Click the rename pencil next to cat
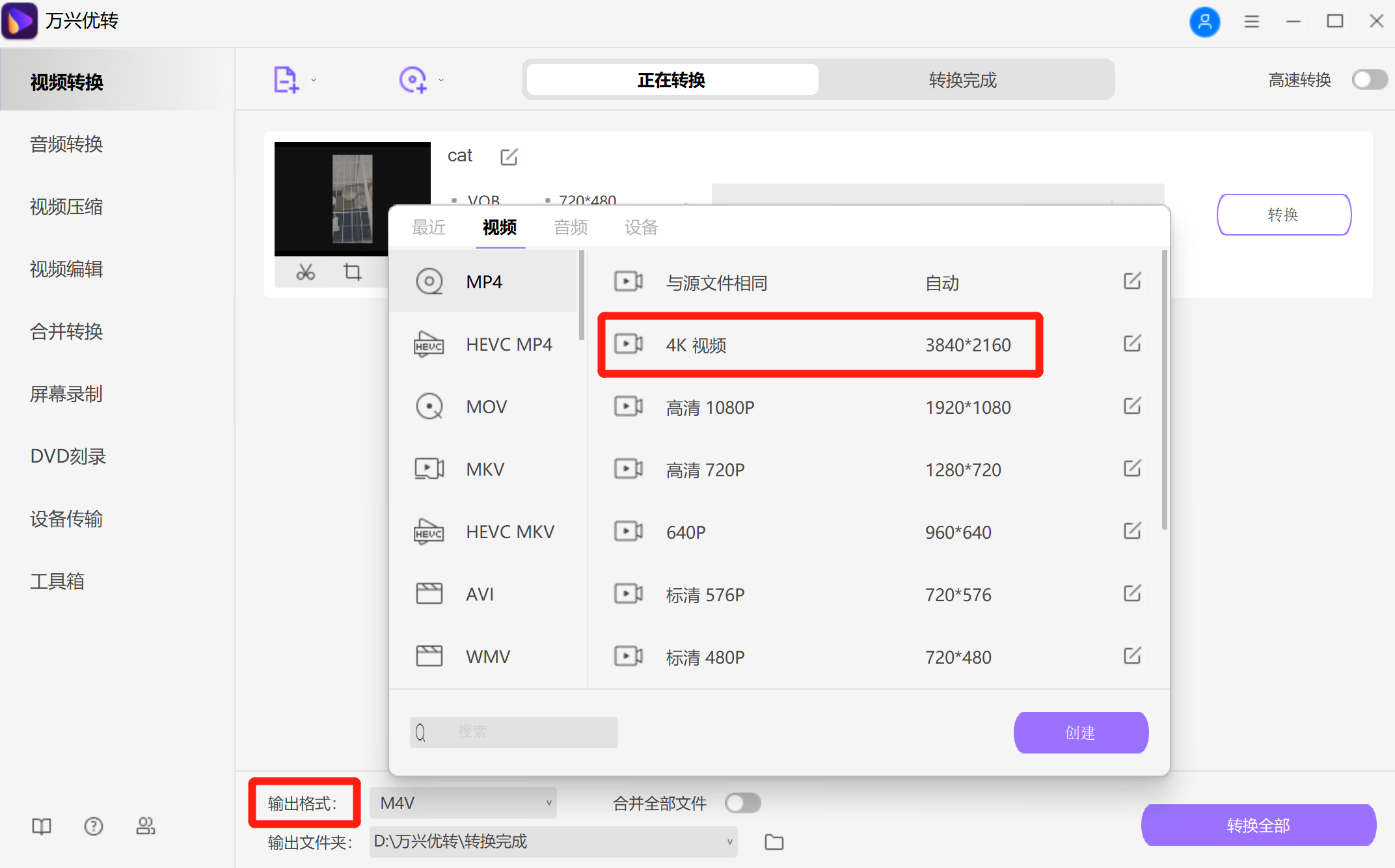Image resolution: width=1395 pixels, height=868 pixels. (x=509, y=156)
